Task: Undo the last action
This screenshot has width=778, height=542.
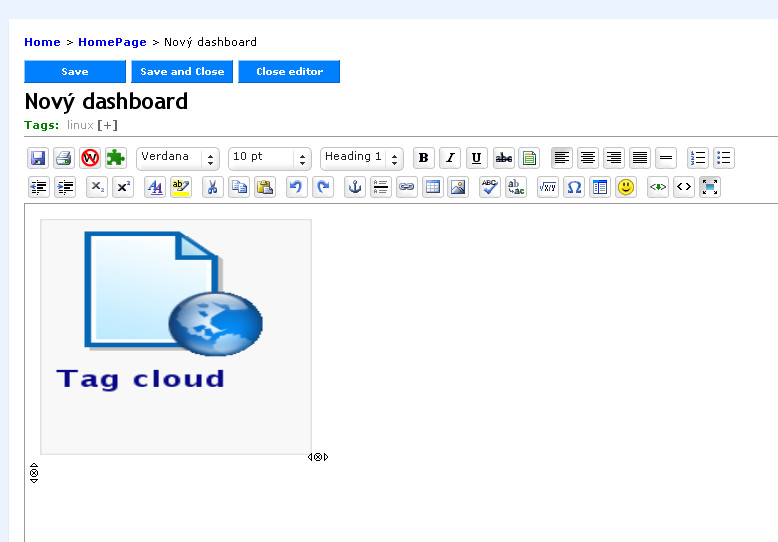Action: coord(297,187)
